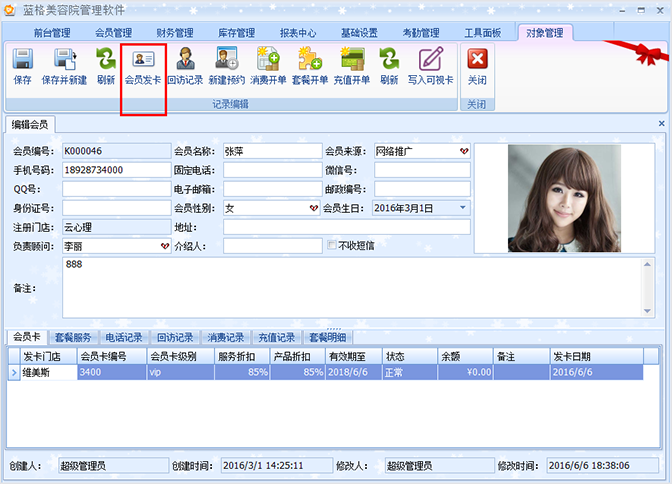Switch to the 财务管理 menu tab
The height and width of the screenshot is (484, 672).
175,33
